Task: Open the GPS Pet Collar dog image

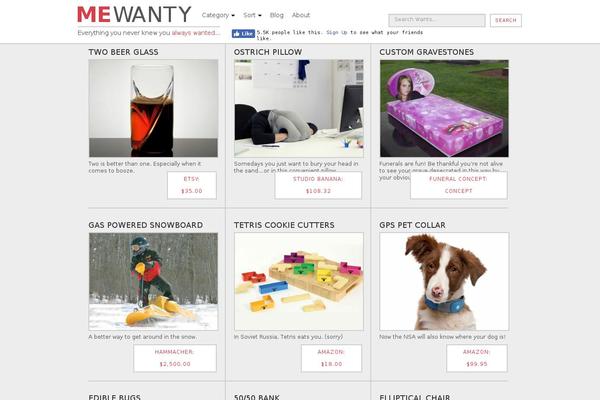Action: [x=444, y=281]
